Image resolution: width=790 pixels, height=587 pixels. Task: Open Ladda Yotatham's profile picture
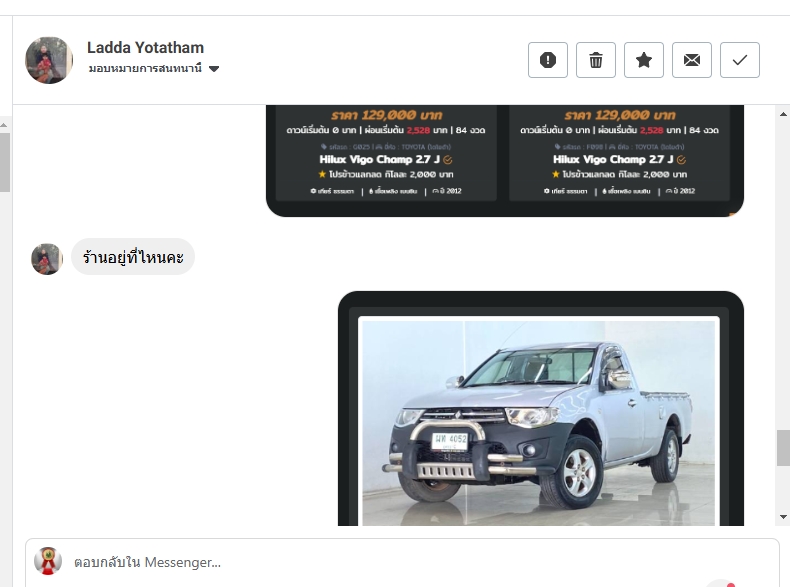[x=49, y=60]
